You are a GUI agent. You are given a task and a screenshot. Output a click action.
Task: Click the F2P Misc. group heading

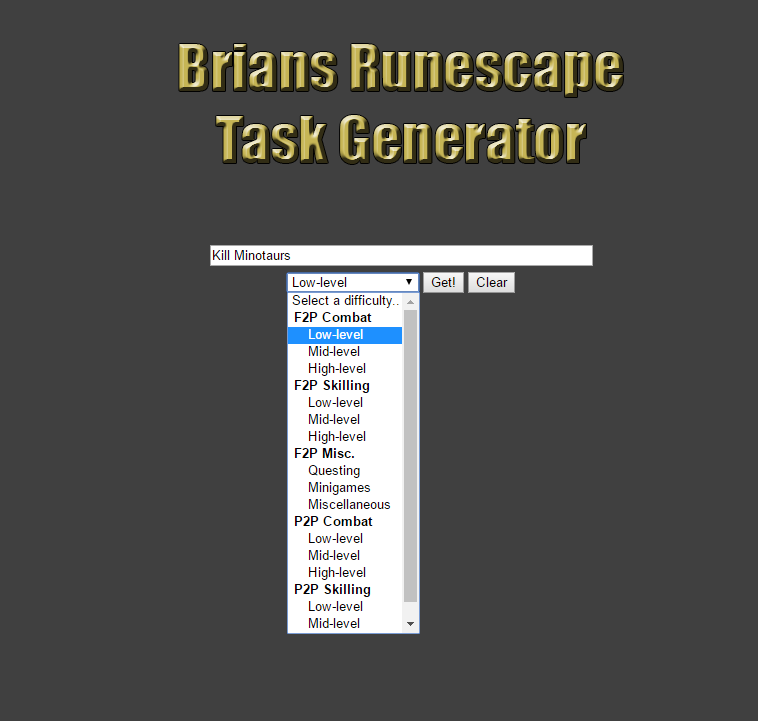tap(345, 454)
